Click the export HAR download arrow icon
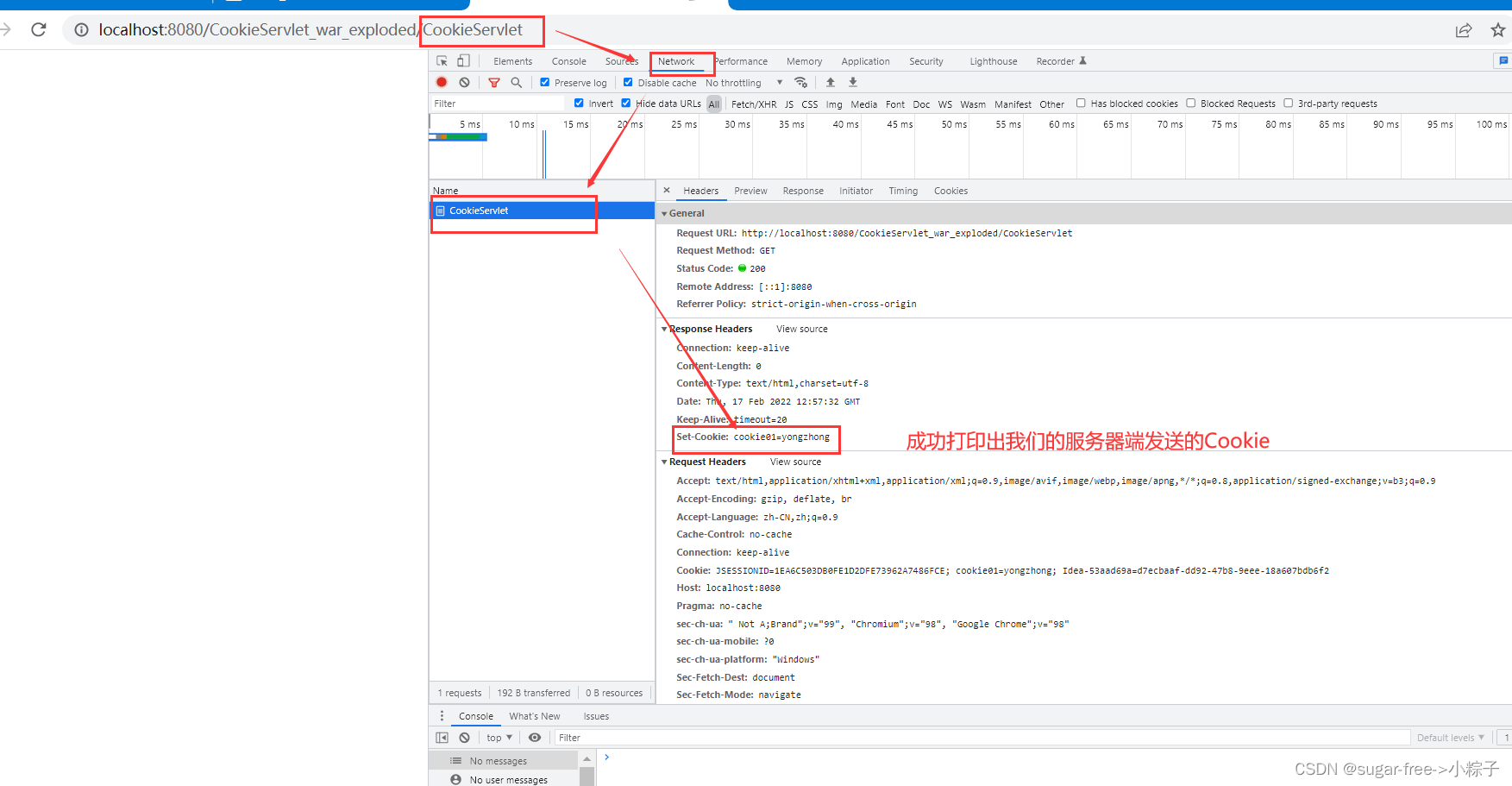The width and height of the screenshot is (1512, 786). pyautogui.click(x=853, y=82)
